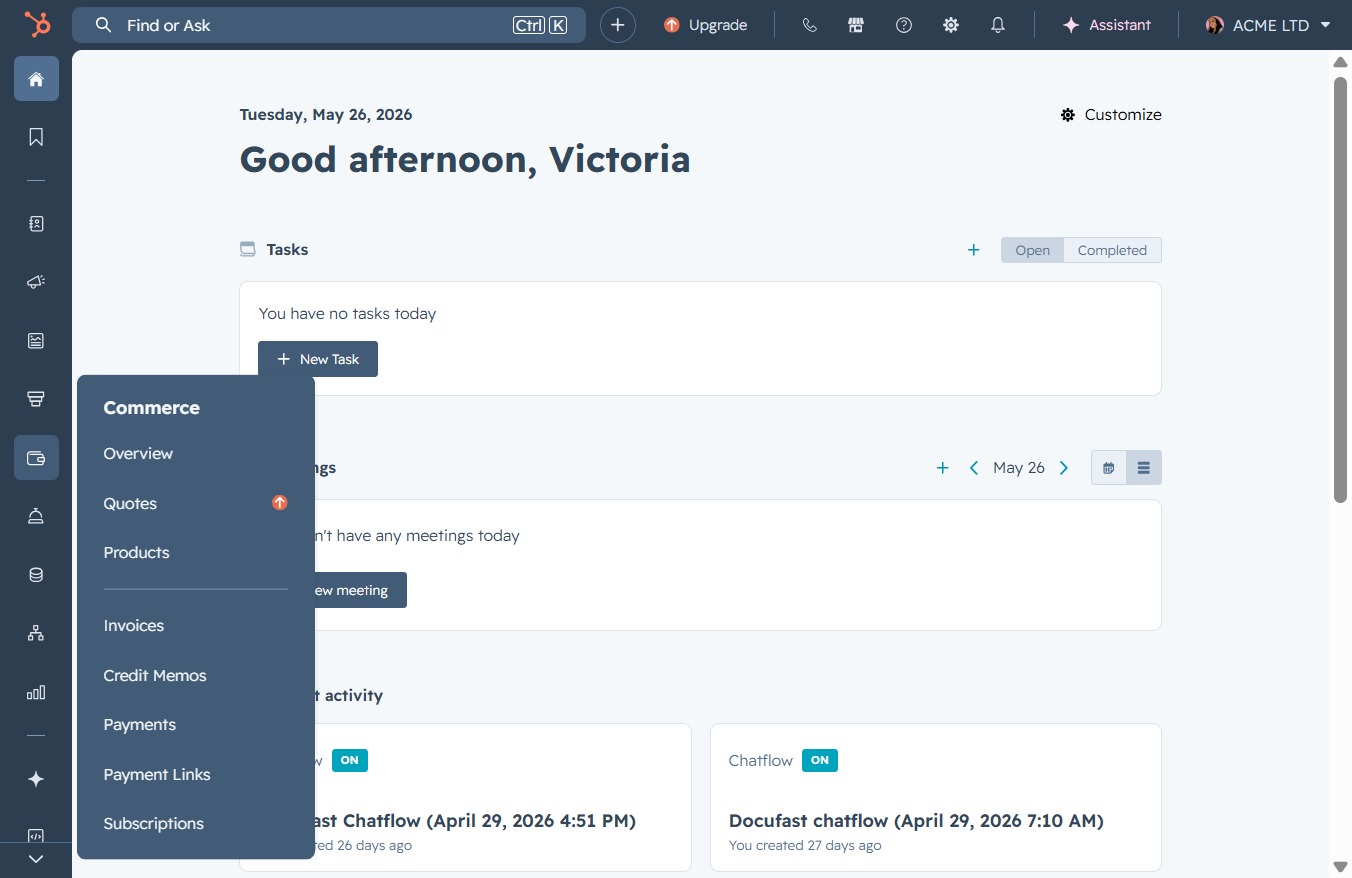Open Payments in the Commerce menu
This screenshot has height=878, width=1352.
point(139,725)
